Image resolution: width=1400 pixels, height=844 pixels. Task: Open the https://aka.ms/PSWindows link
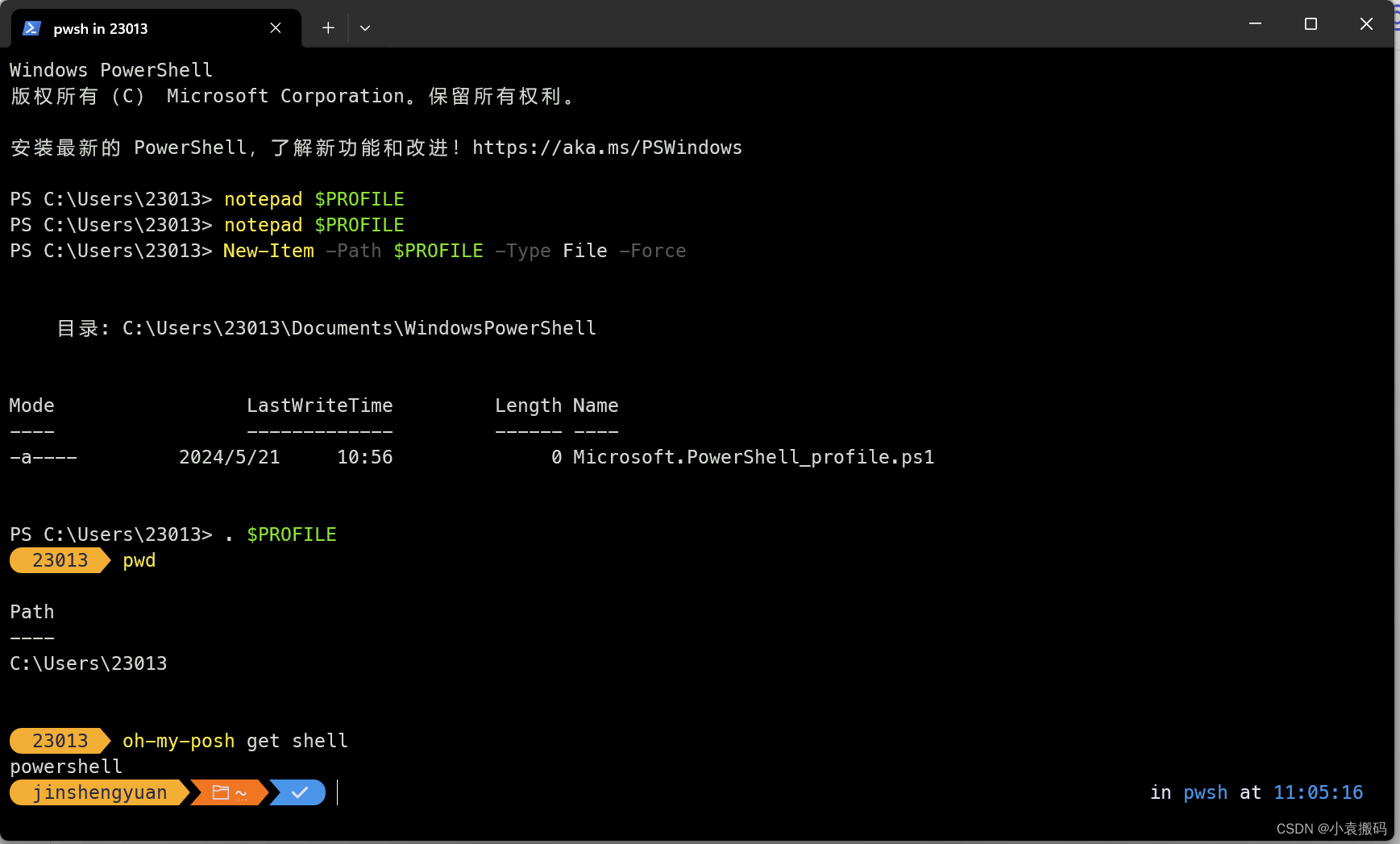coord(607,148)
